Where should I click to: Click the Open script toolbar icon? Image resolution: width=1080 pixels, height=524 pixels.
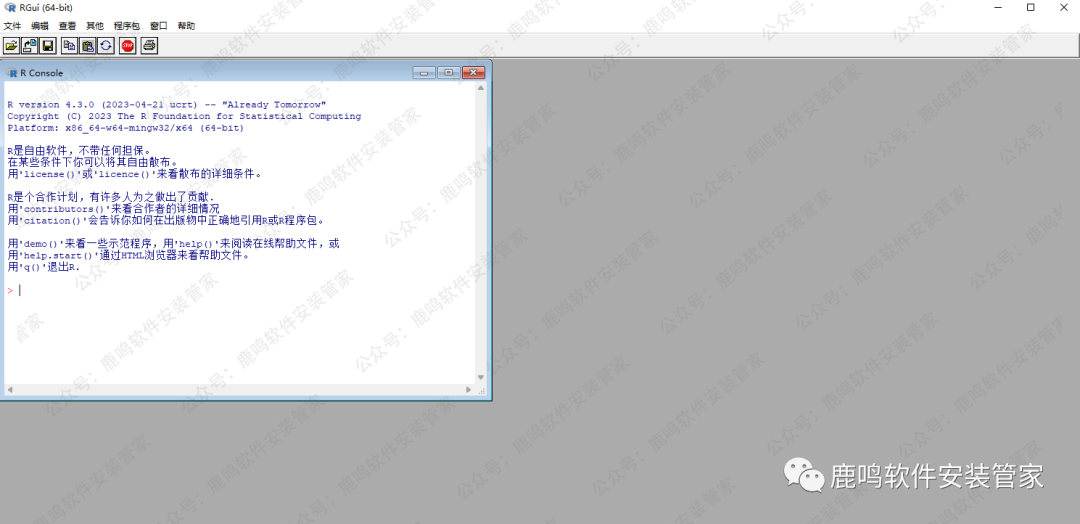[11, 45]
